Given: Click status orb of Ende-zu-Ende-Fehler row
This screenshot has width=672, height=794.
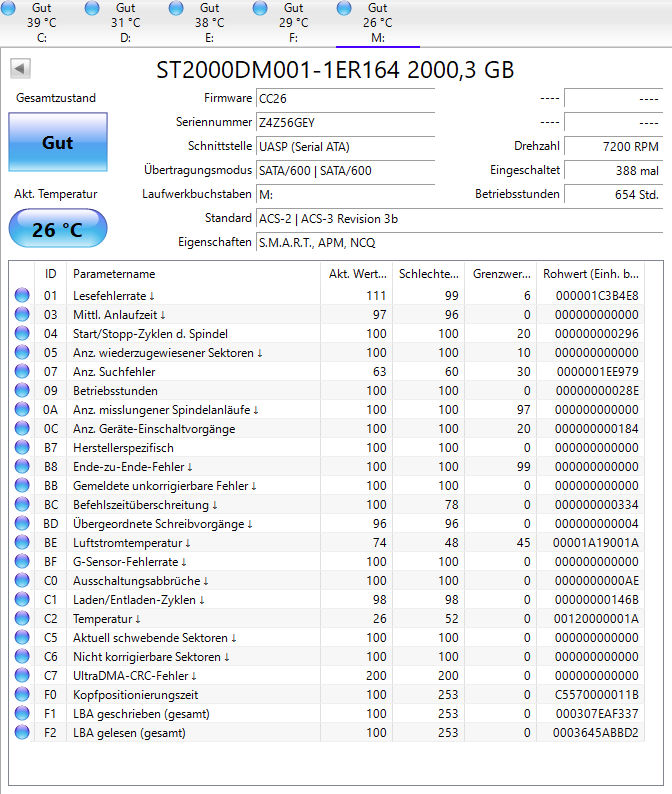Looking at the screenshot, I should point(22,466).
